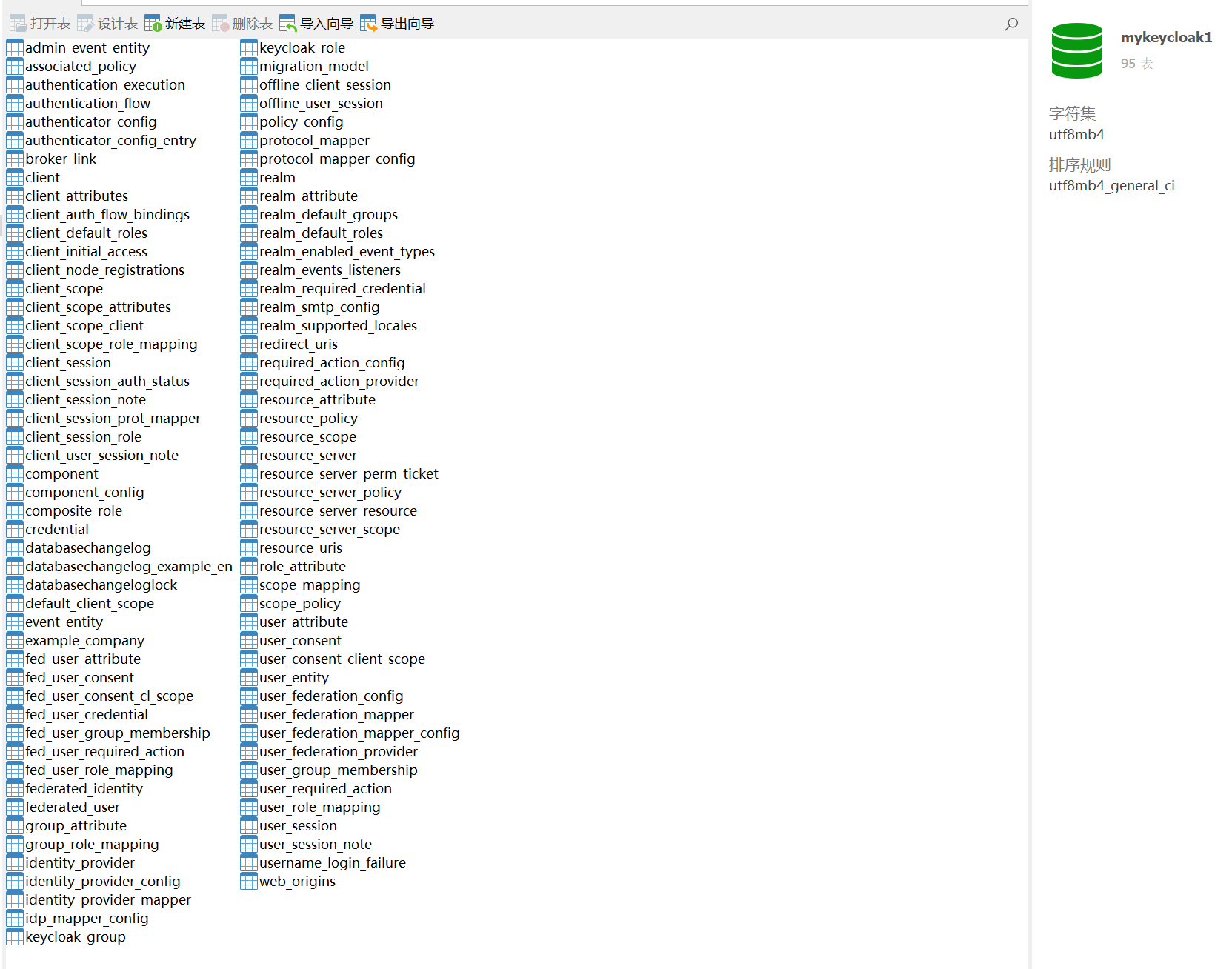1232x969 pixels.
Task: Click the table icon beside scope_policy
Action: [x=249, y=604]
